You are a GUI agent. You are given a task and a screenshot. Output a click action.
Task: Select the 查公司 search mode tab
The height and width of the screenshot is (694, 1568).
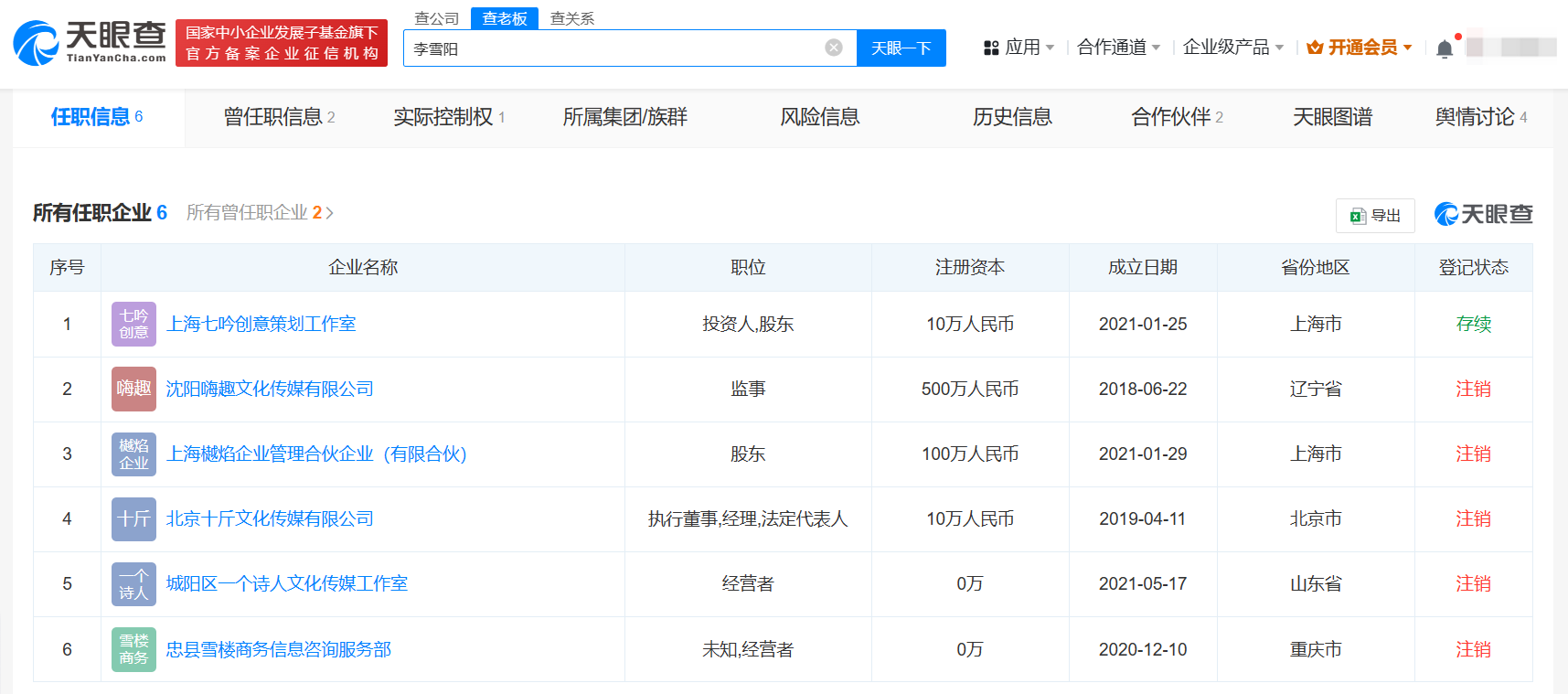click(436, 18)
